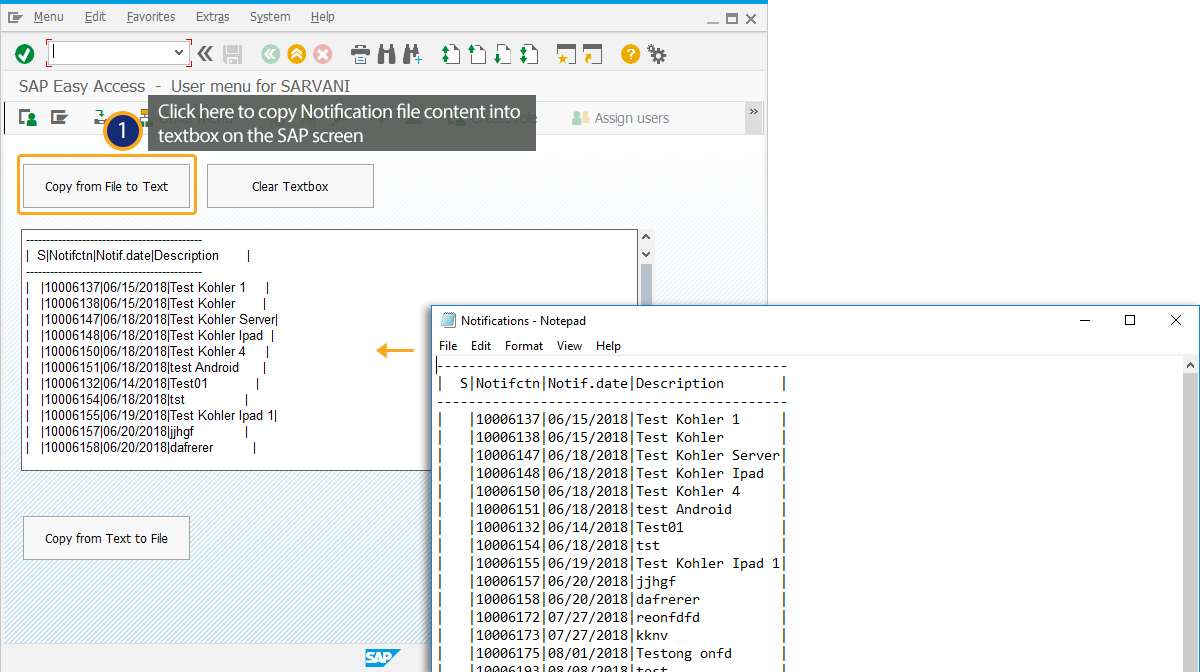Click row 10006158 dafrerer in SAP textbox
The image size is (1200, 672).
click(x=142, y=447)
